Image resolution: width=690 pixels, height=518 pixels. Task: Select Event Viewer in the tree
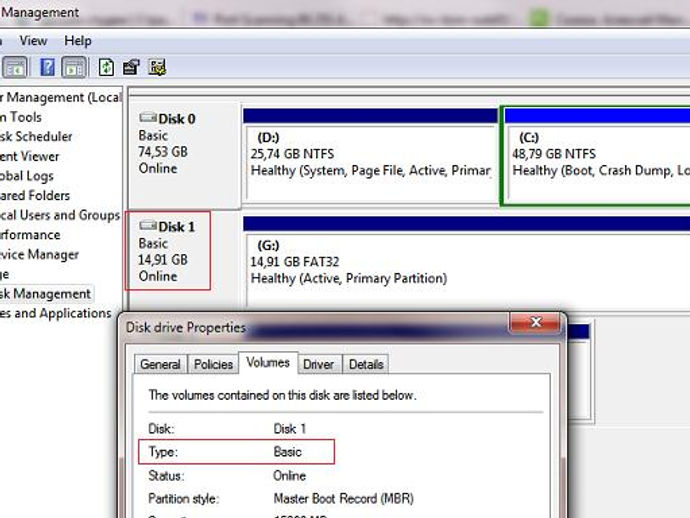[29, 156]
